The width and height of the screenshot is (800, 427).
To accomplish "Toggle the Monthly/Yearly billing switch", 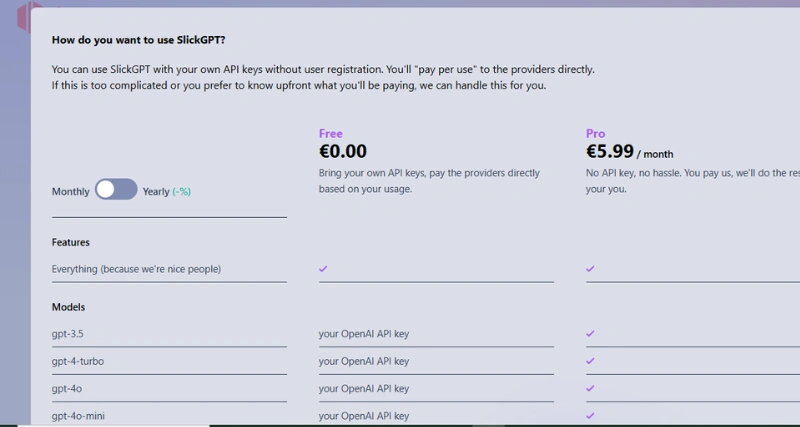I will (x=116, y=190).
